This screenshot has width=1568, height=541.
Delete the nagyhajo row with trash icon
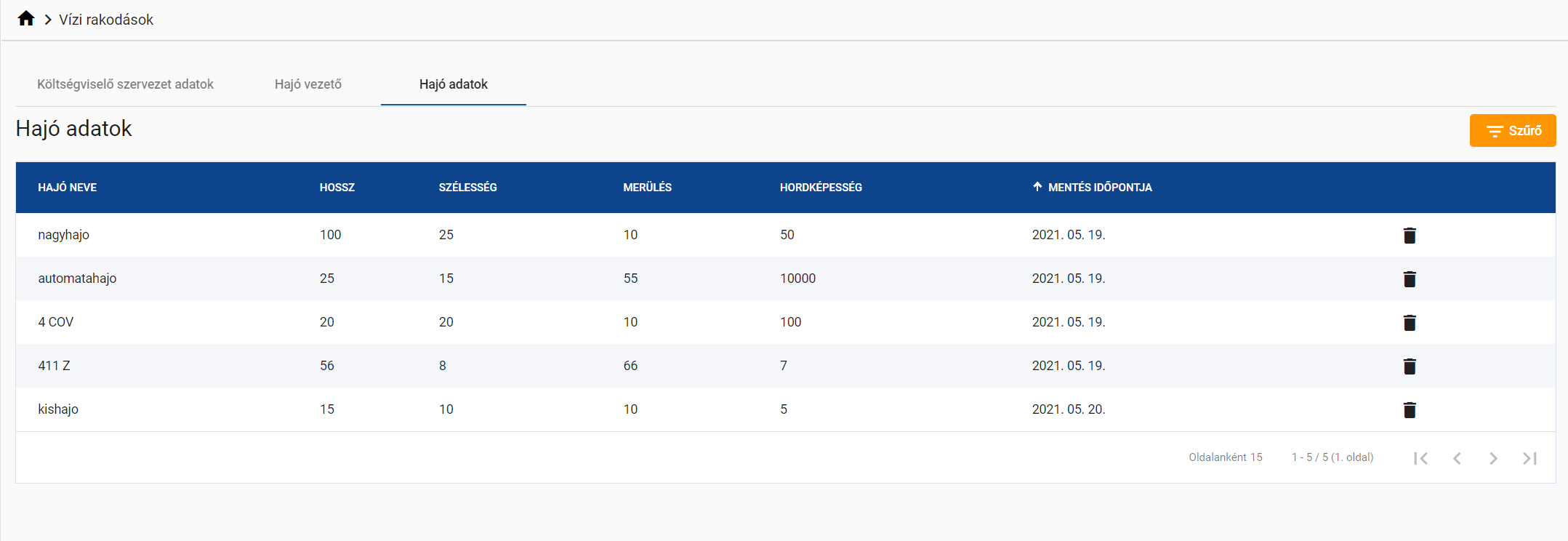(1409, 235)
